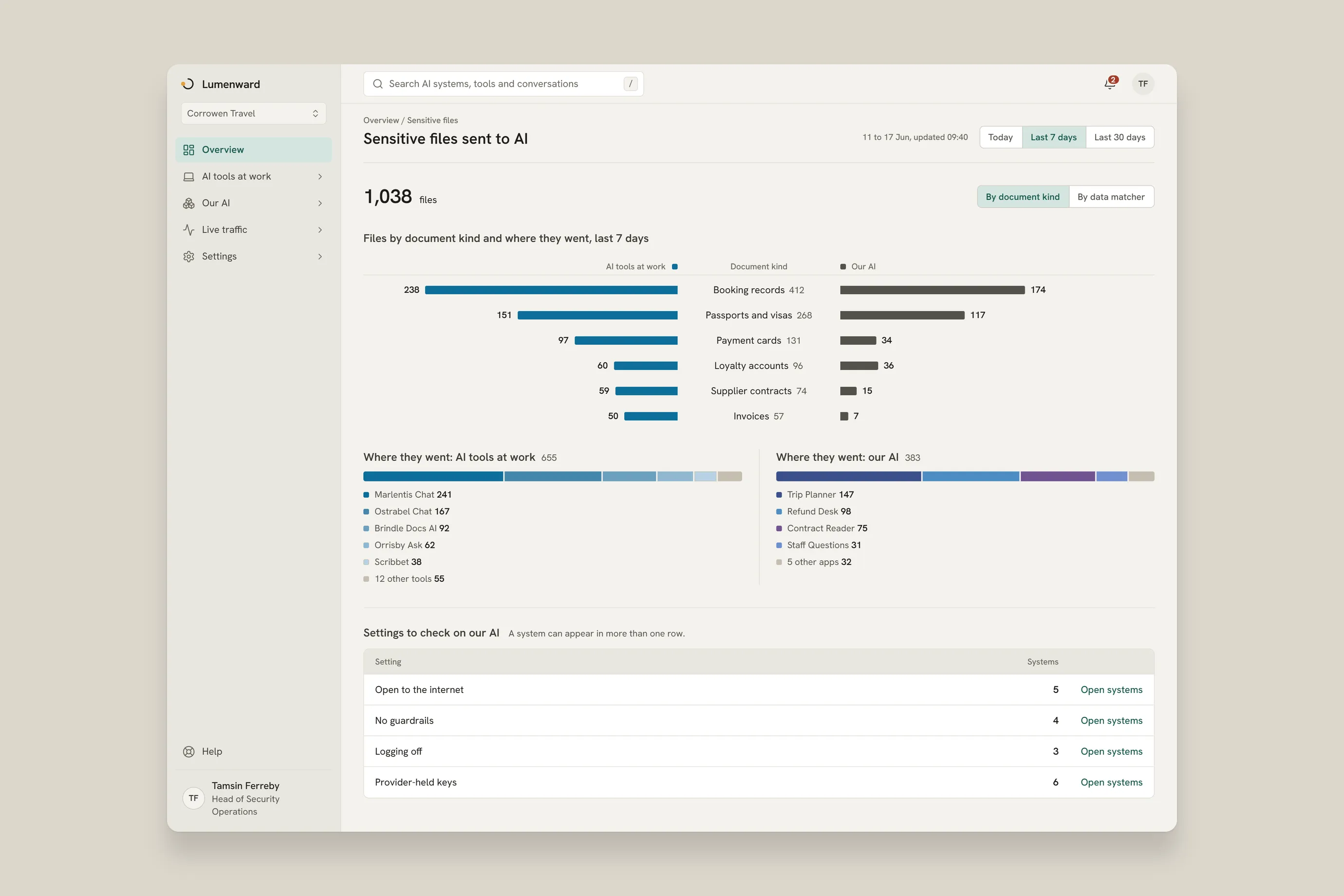Click the Live traffic pulse icon

[x=188, y=230]
